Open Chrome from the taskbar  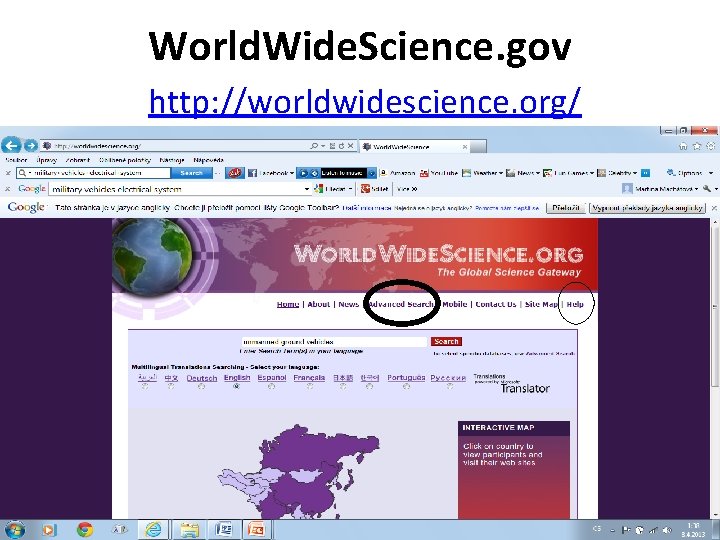coord(85,529)
